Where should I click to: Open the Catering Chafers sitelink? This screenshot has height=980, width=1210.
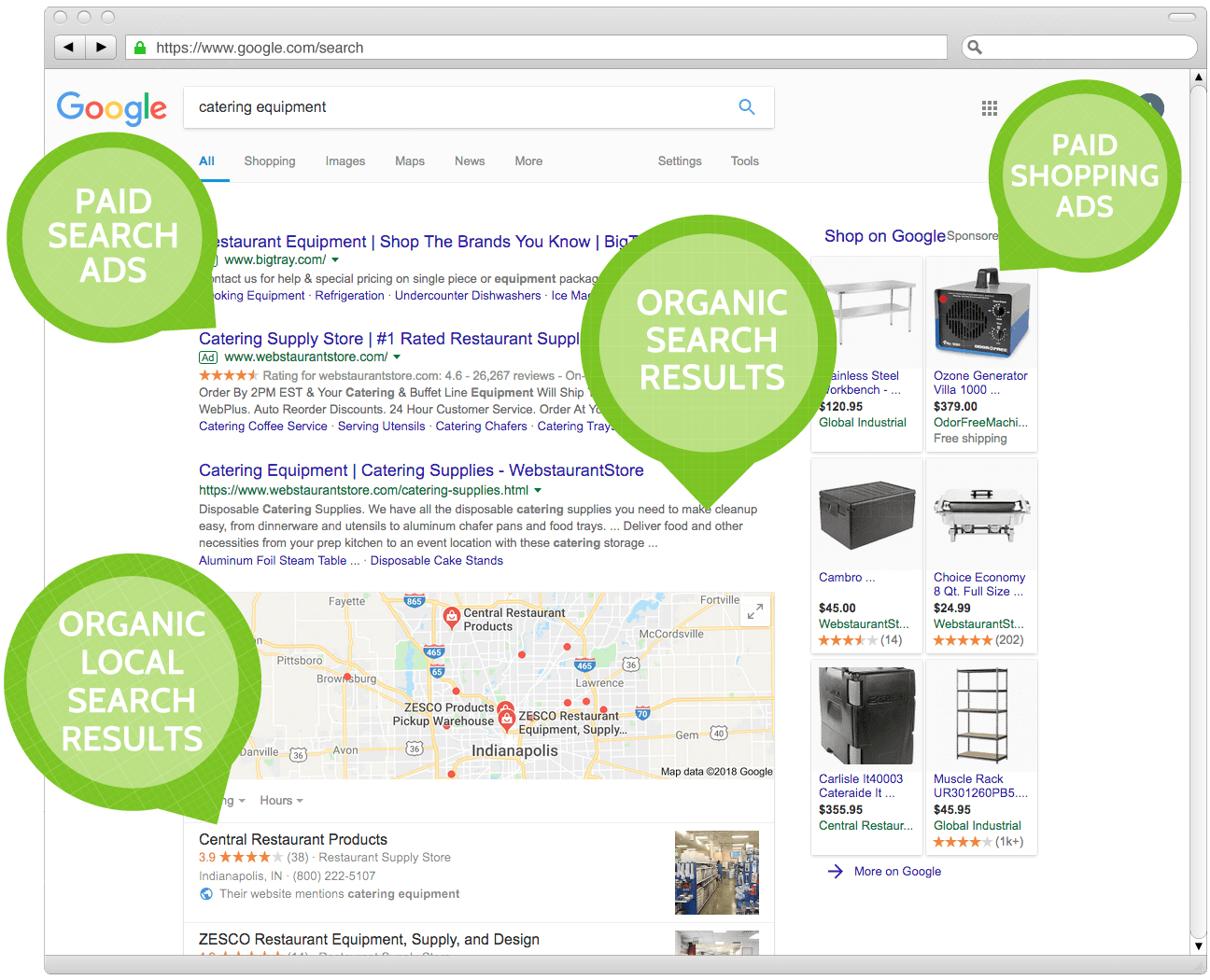(481, 427)
